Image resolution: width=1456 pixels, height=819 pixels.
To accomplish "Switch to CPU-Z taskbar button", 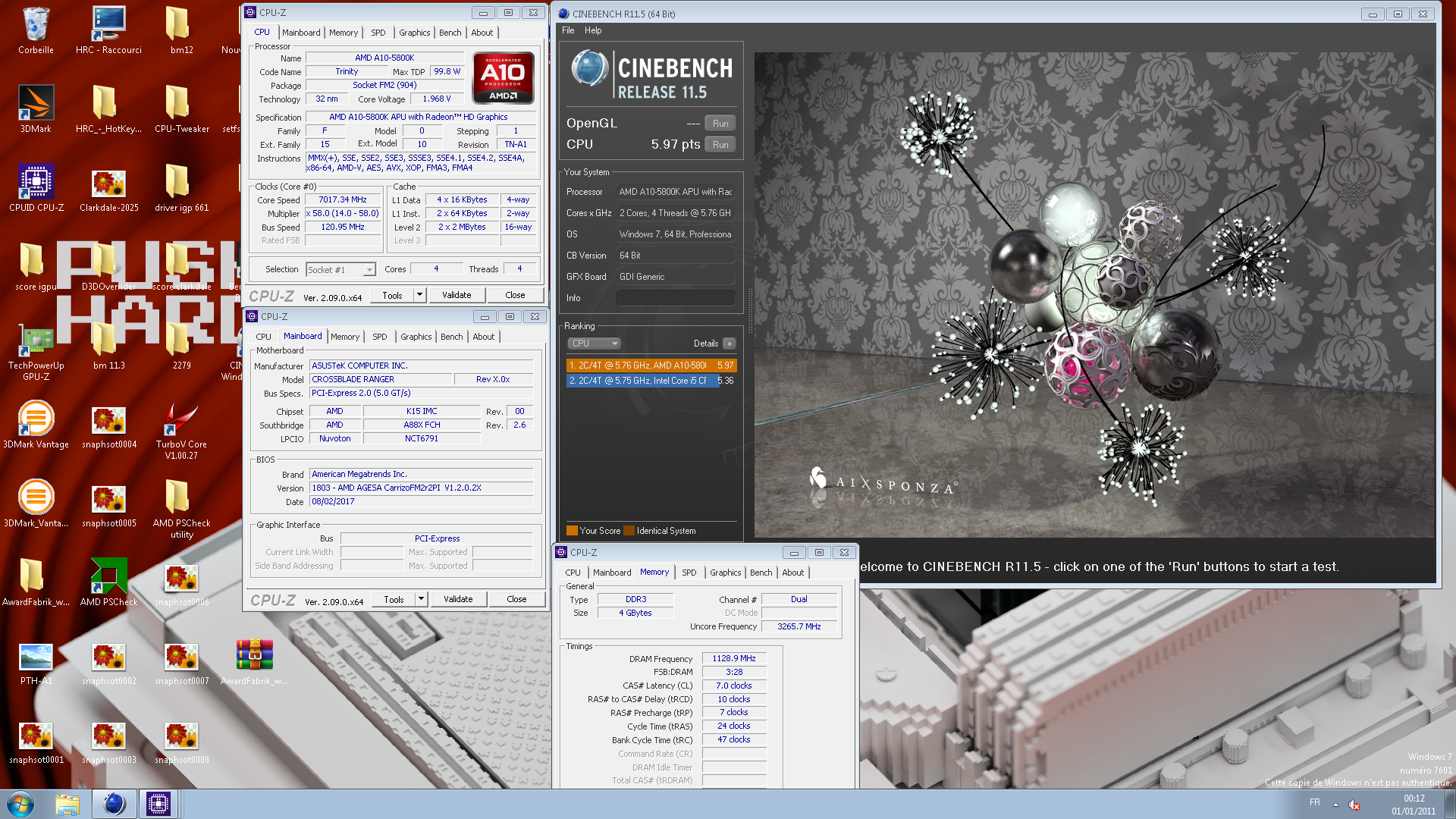I will point(158,804).
